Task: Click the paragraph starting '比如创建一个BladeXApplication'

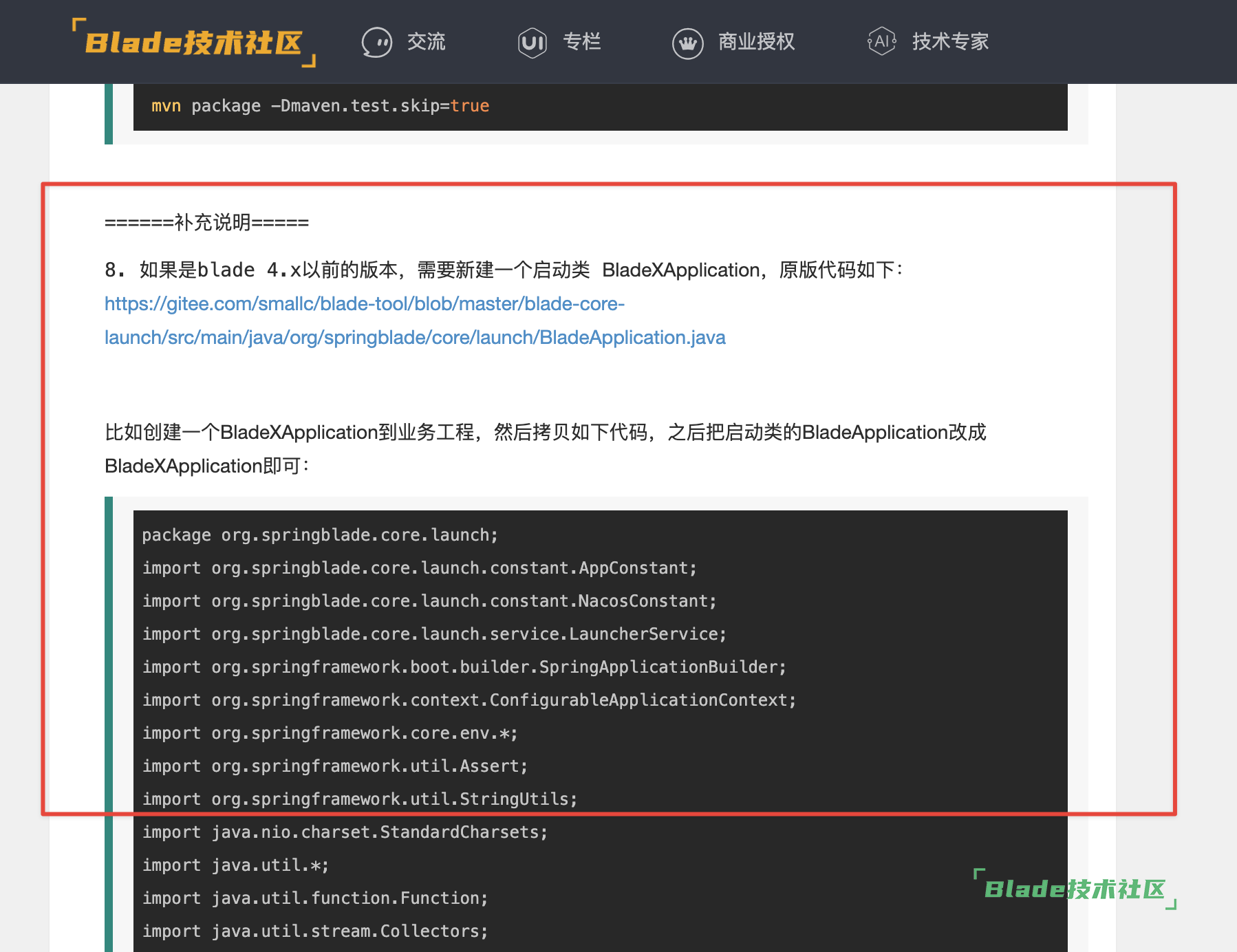Action: (546, 449)
